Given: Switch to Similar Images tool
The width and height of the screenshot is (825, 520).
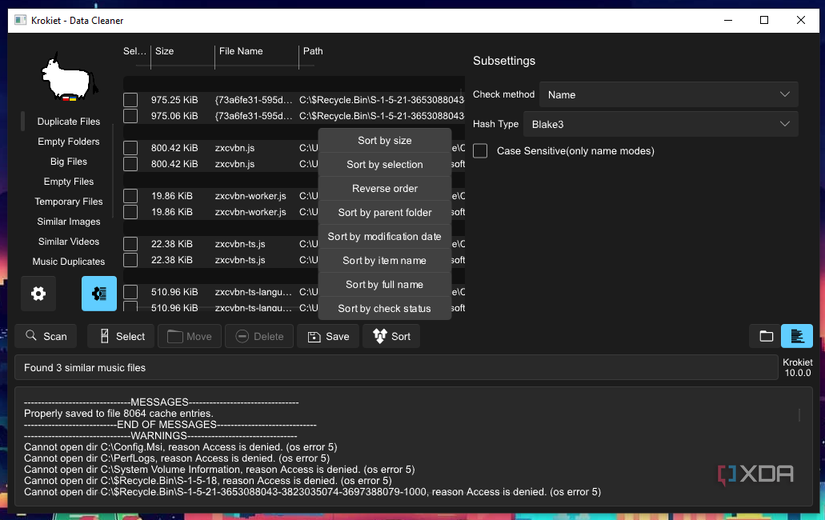Looking at the screenshot, I should 68,222.
